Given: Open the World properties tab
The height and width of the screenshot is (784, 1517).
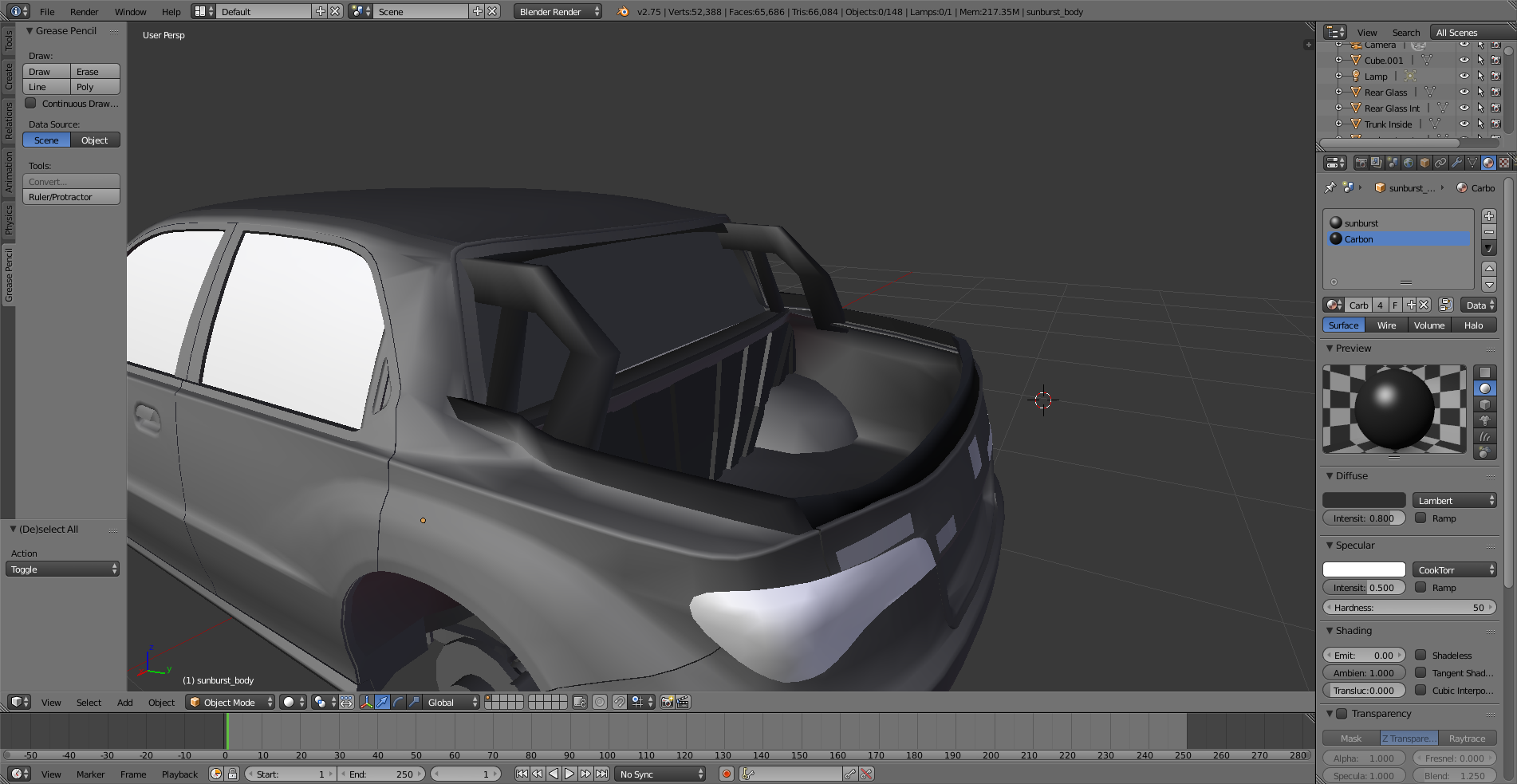Looking at the screenshot, I should 1409,163.
